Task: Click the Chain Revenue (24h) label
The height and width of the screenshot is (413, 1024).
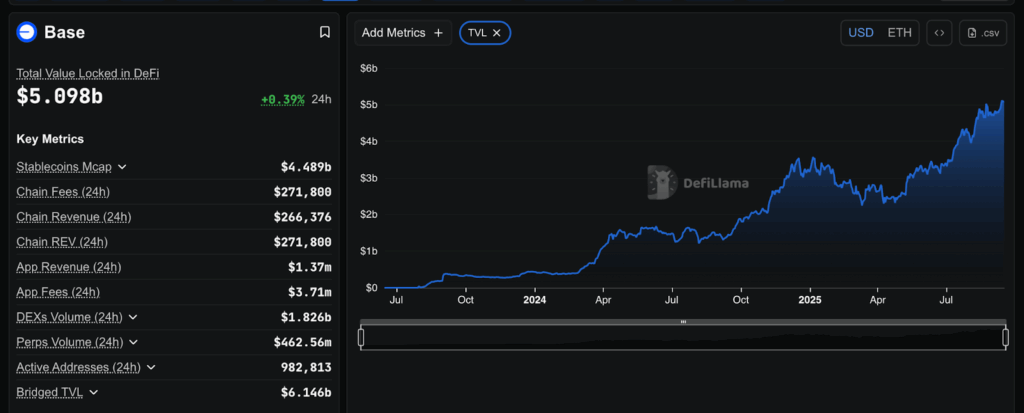Action: [x=73, y=217]
